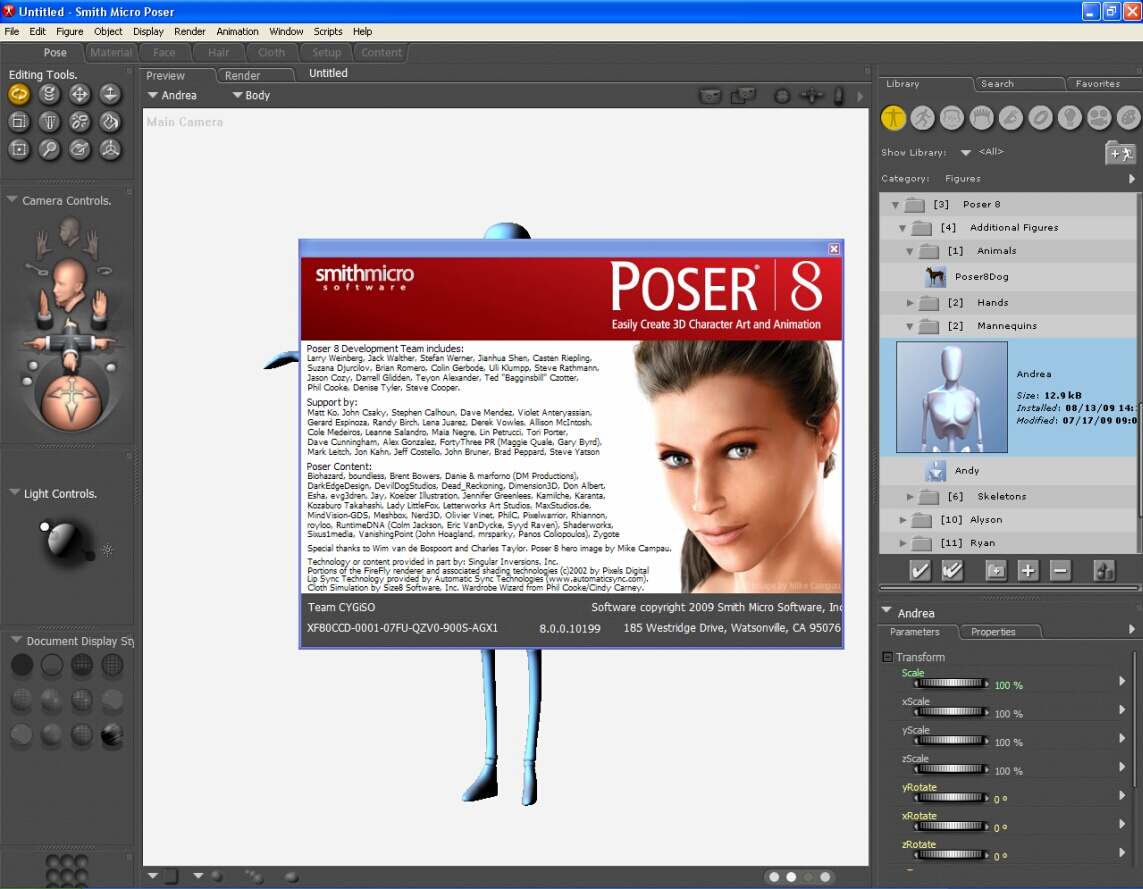
Task: Click the Face Camera head icon
Action: (x=70, y=232)
